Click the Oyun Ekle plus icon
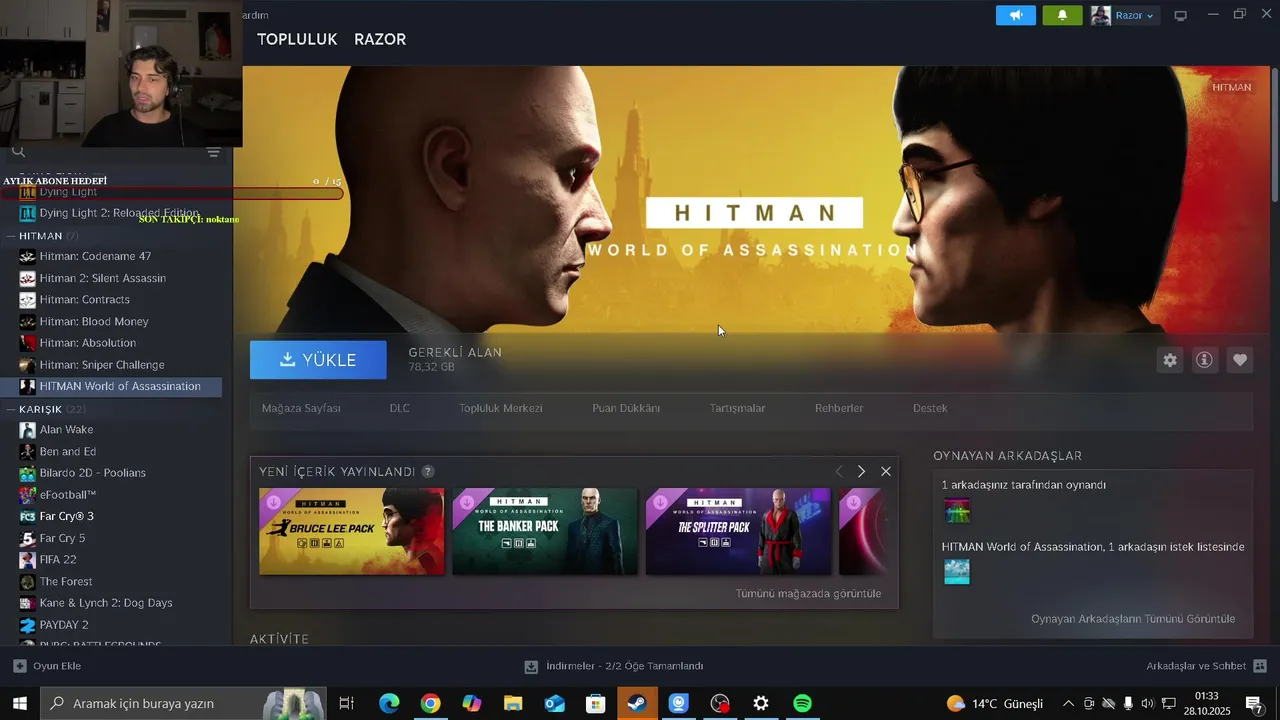1280x720 pixels. (x=20, y=666)
